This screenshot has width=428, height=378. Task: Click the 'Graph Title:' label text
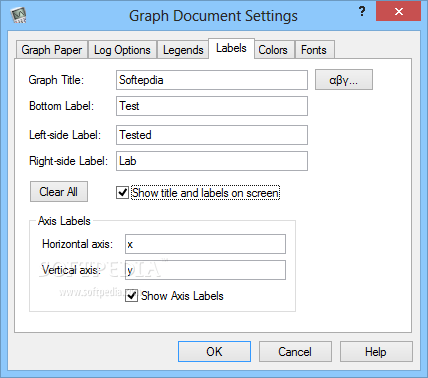tap(56, 80)
